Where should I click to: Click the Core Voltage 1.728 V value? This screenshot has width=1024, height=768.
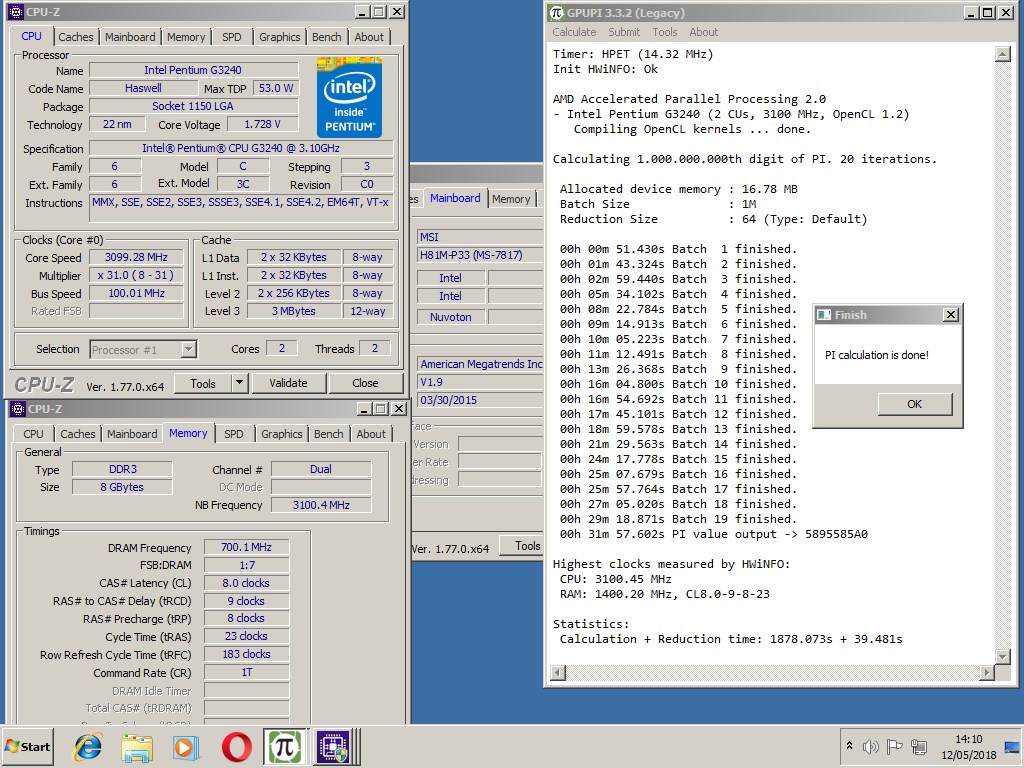[x=263, y=124]
